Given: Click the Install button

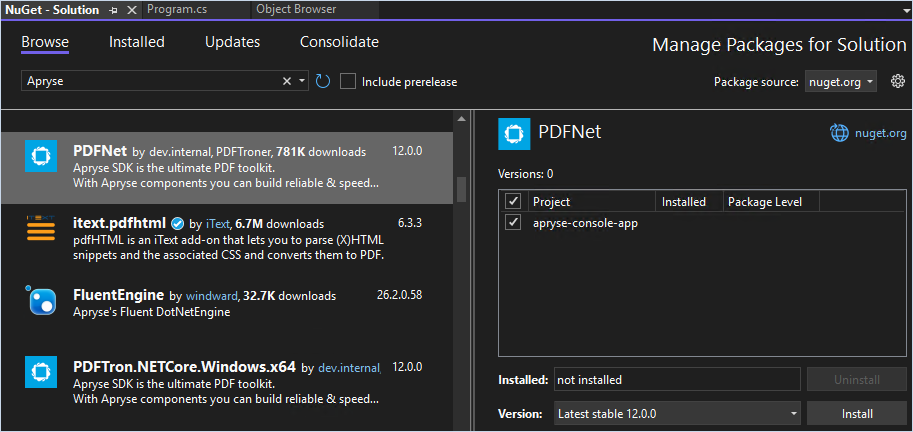Looking at the screenshot, I should [857, 414].
